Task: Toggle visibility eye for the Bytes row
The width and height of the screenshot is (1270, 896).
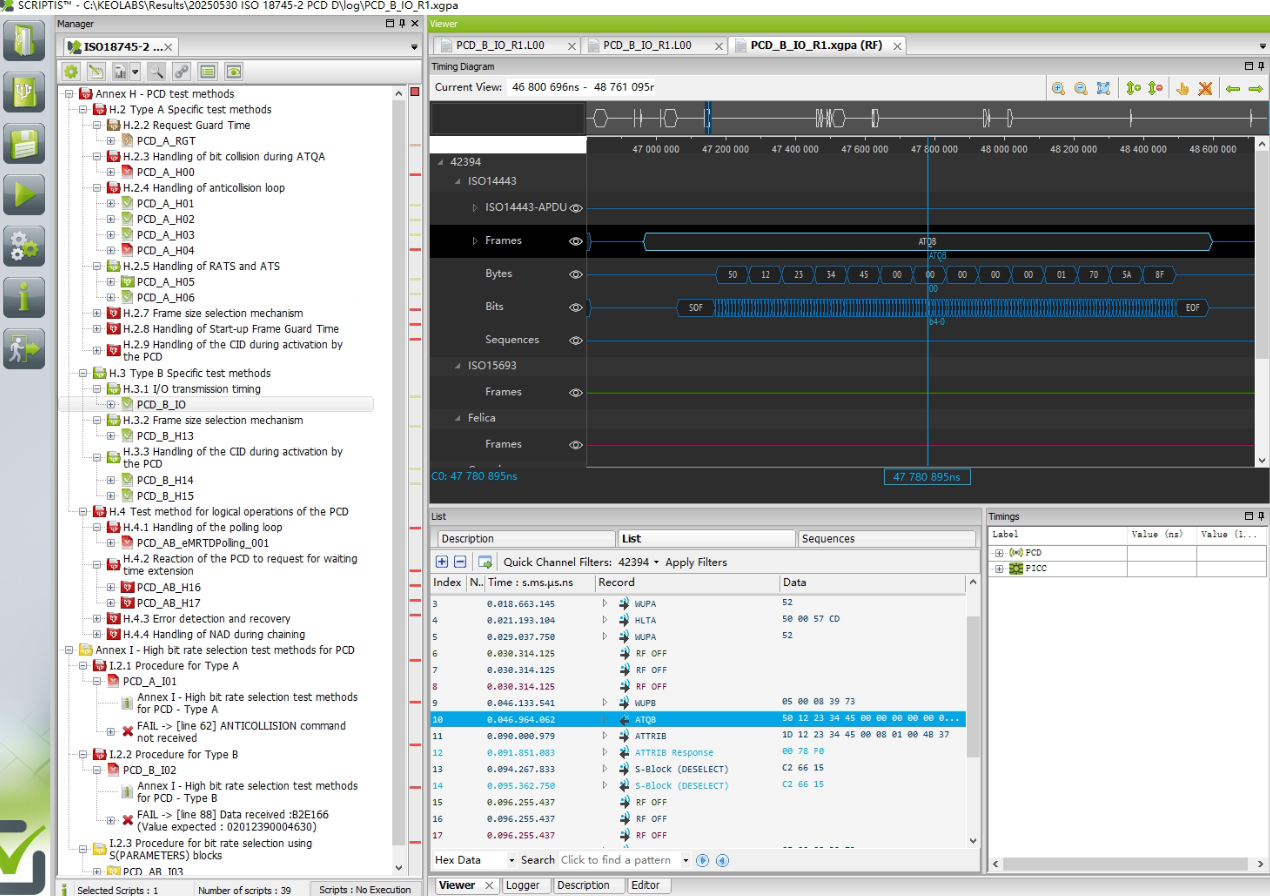Action: point(576,274)
